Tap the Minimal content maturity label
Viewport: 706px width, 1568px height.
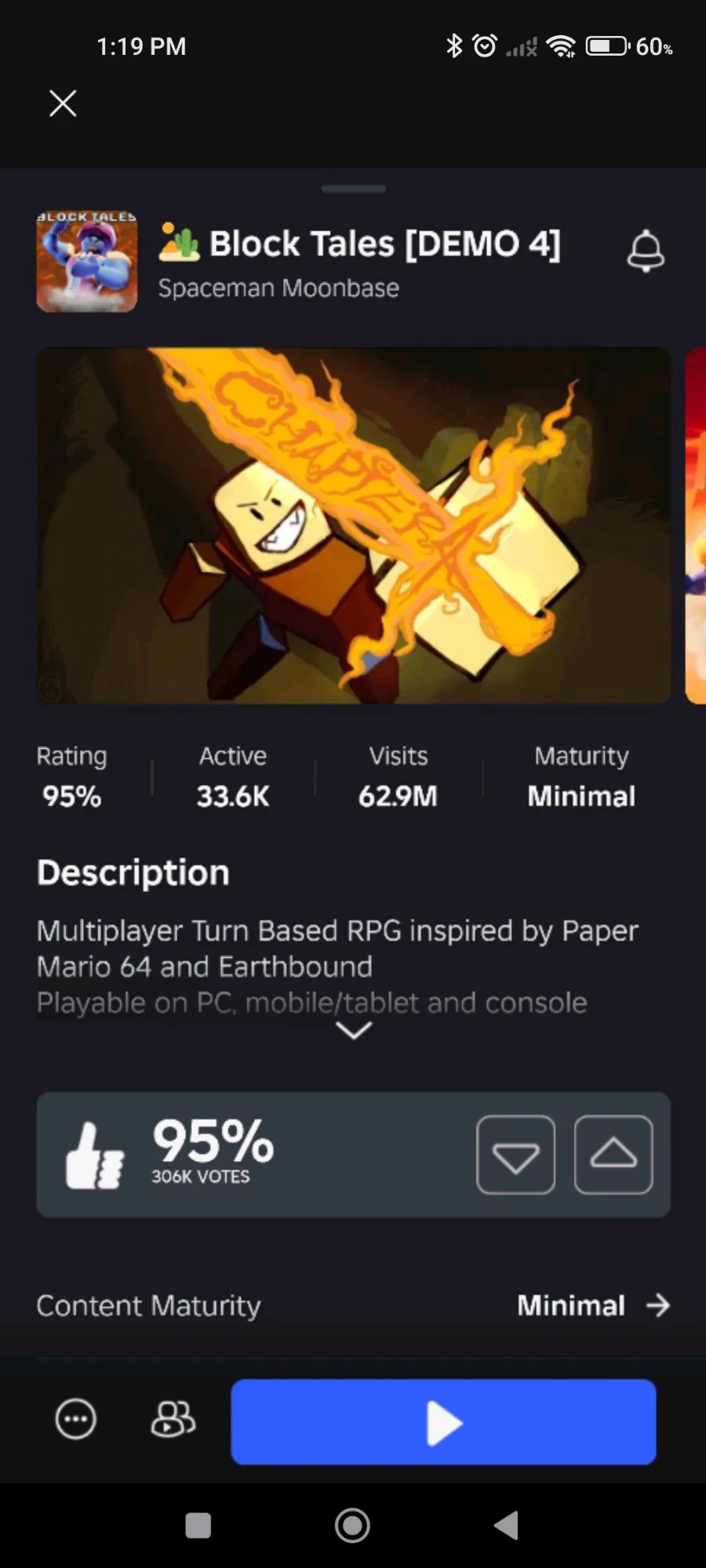571,1305
